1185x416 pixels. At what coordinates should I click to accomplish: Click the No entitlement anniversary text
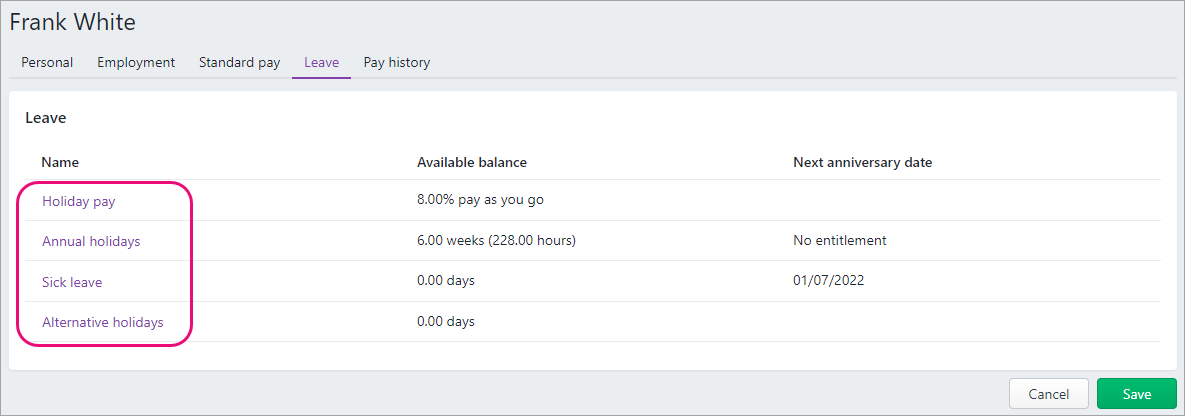840,241
